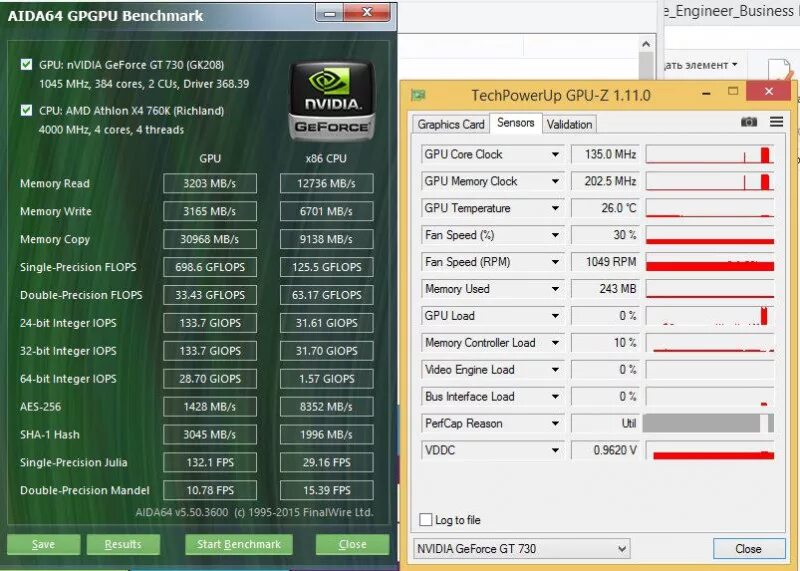Open Bus Interface Load dropdown
The height and width of the screenshot is (571, 800).
click(555, 396)
